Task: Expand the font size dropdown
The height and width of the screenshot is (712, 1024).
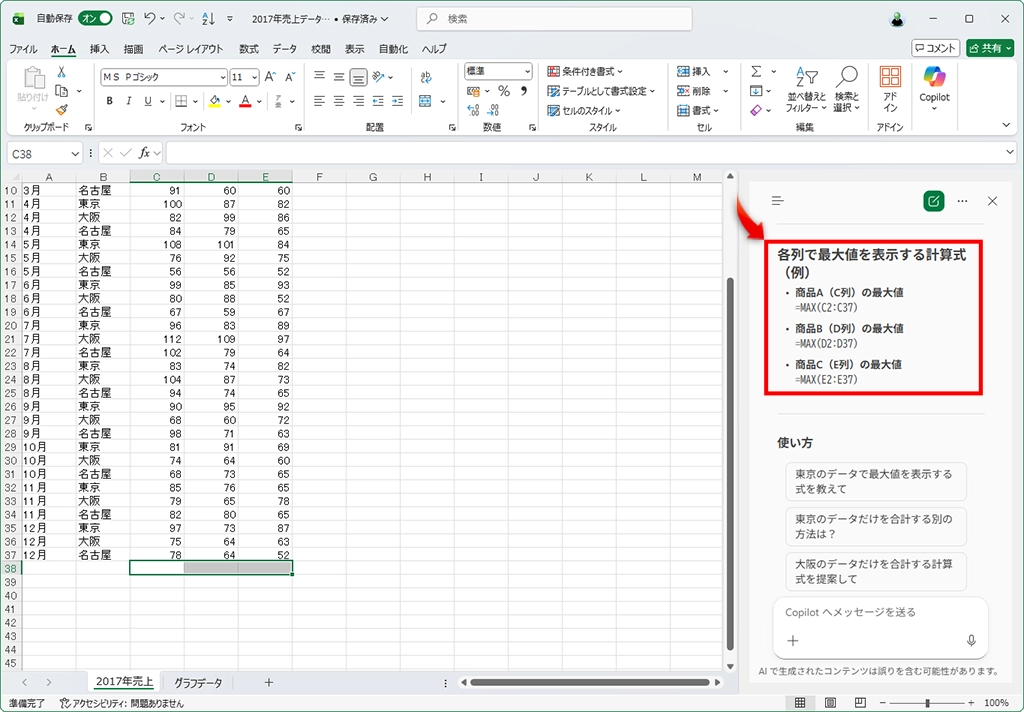Action: coord(255,77)
